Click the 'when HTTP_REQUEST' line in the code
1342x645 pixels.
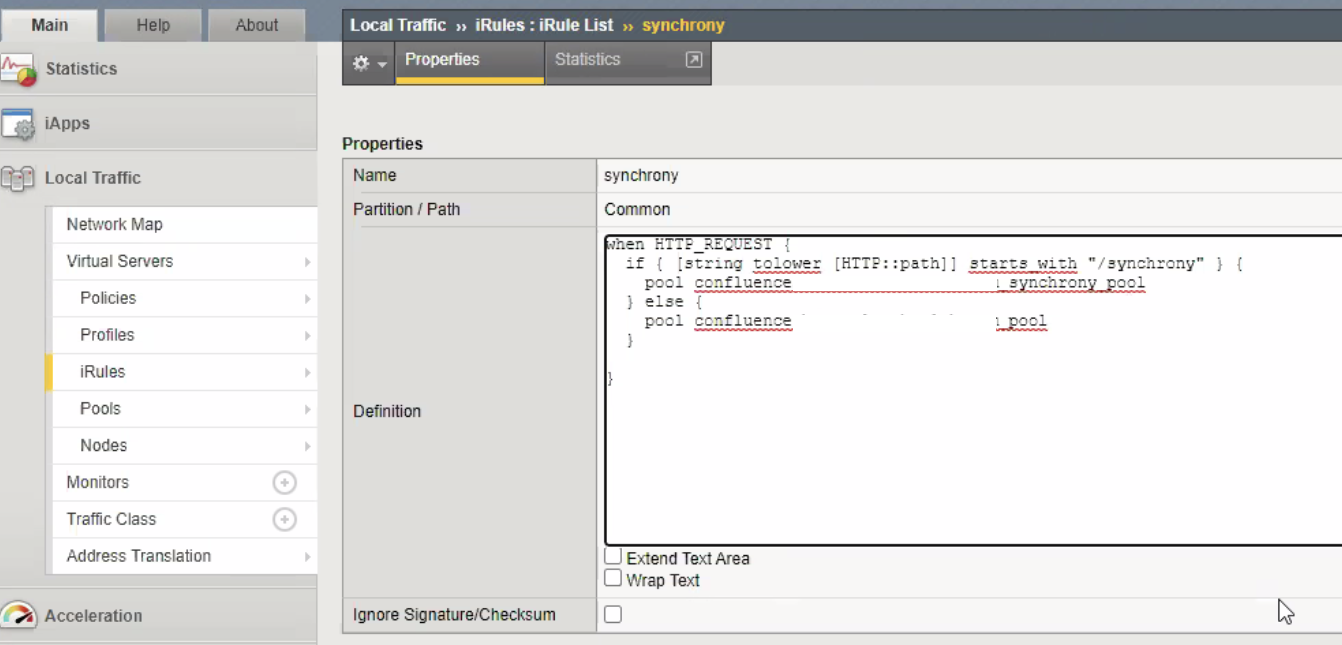tap(699, 245)
